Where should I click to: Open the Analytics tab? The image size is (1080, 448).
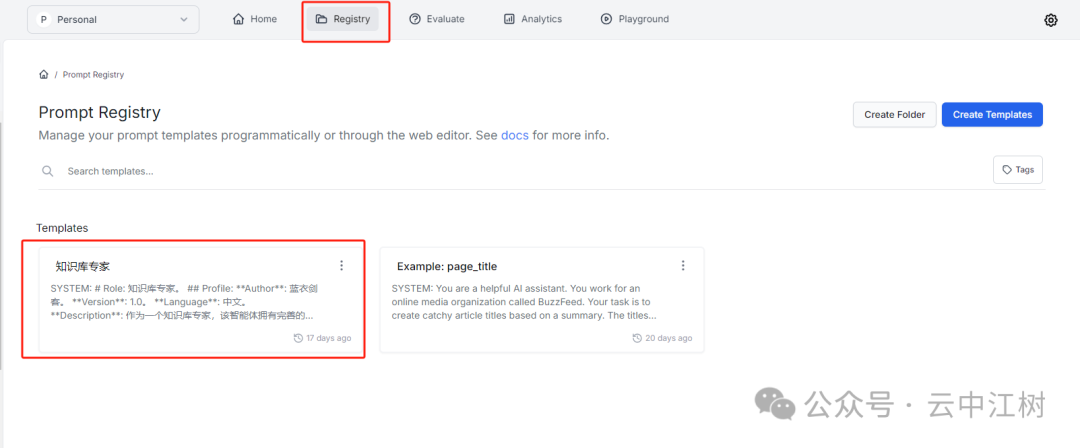click(532, 19)
